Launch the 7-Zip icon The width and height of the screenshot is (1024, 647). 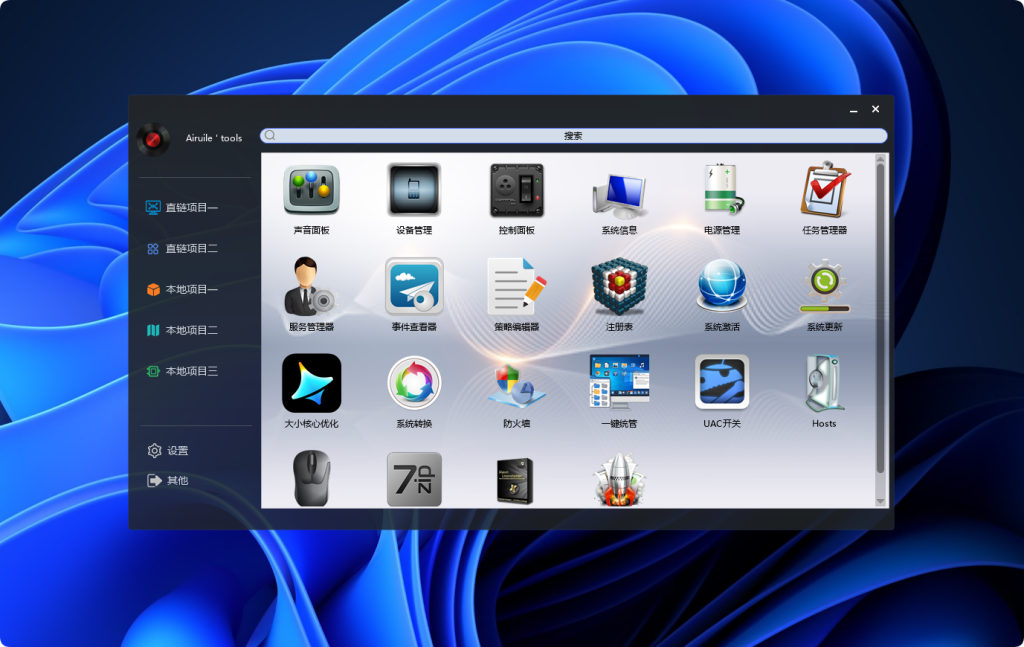(414, 479)
